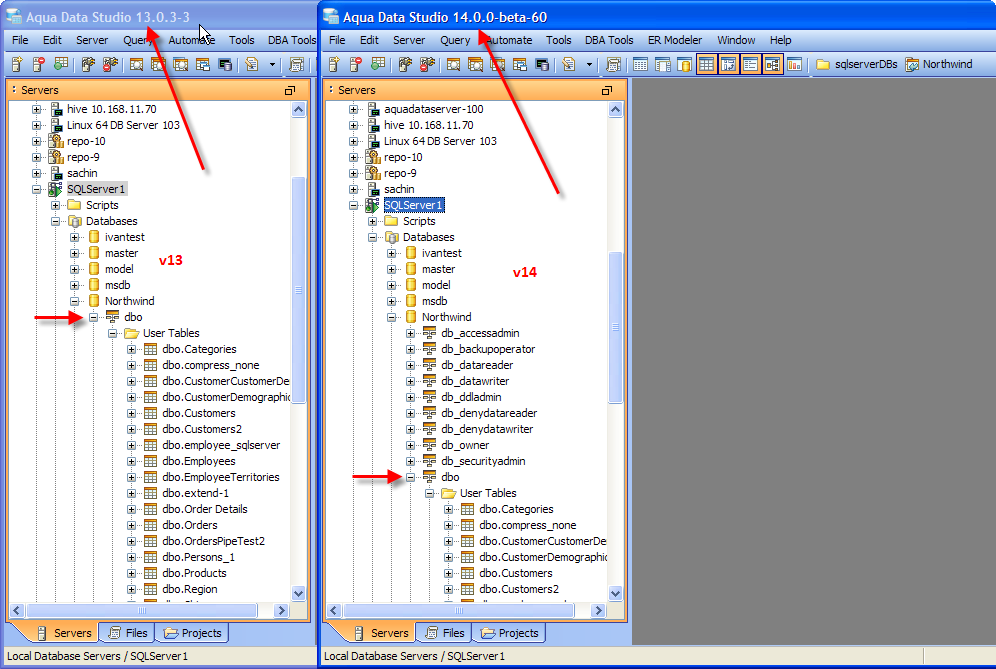The width and height of the screenshot is (996, 669).
Task: Expand db_owner node in v14 tree
Action: (410, 445)
